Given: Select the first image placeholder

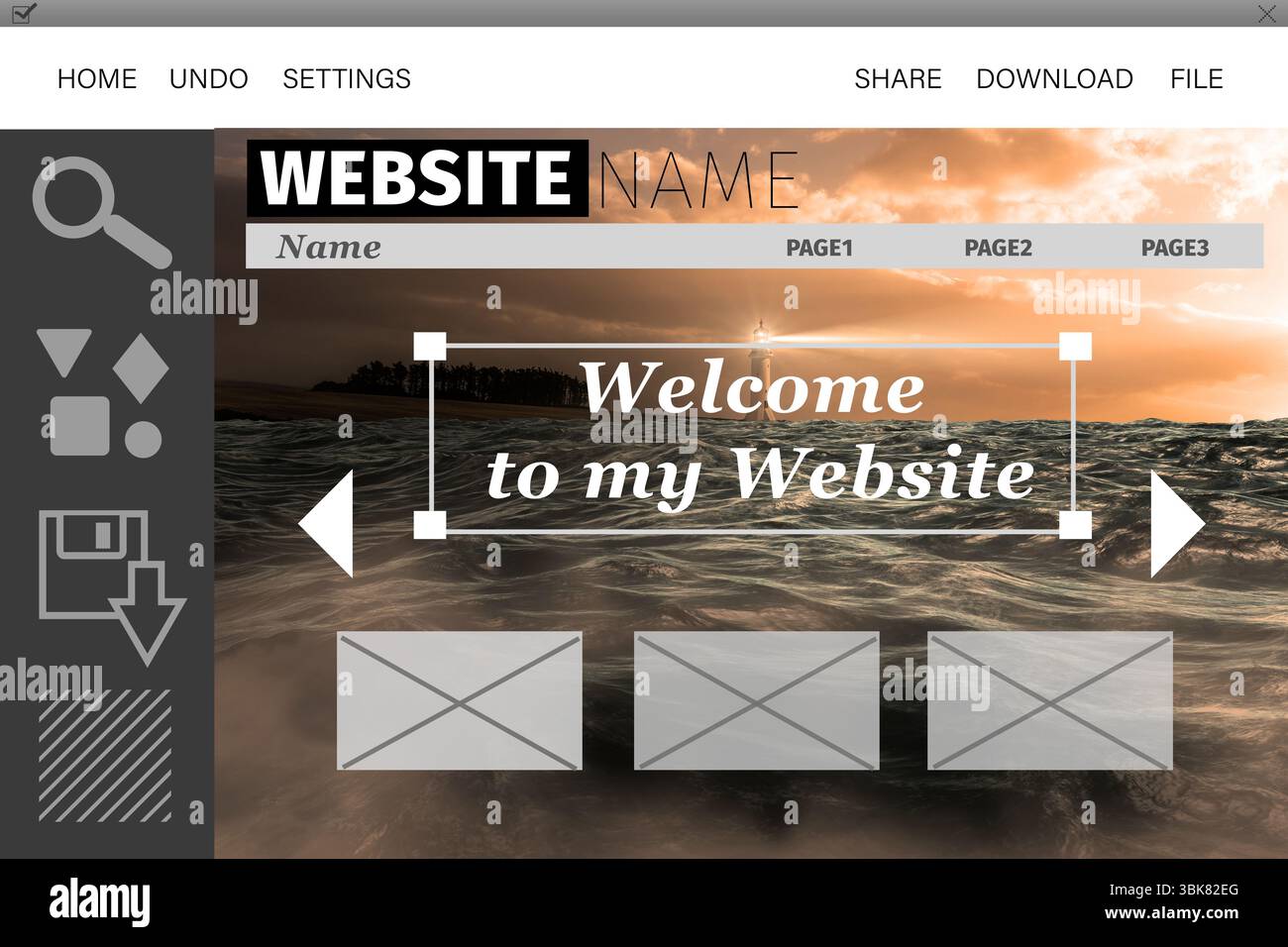Looking at the screenshot, I should tap(460, 701).
